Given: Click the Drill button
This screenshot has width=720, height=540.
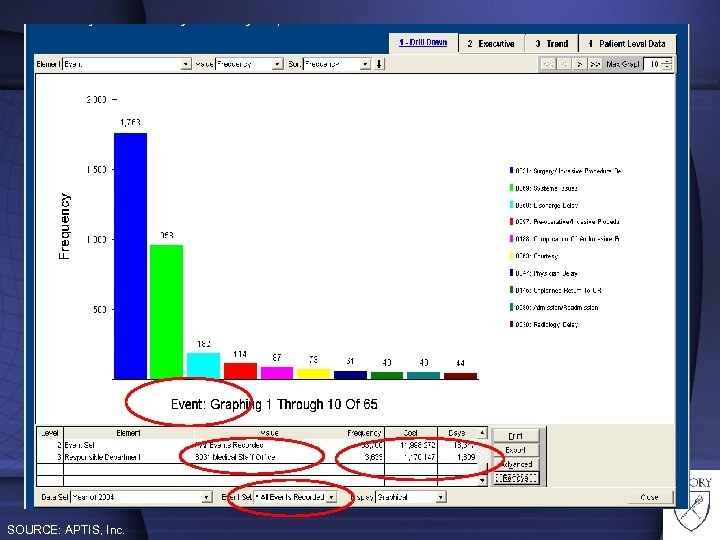Looking at the screenshot, I should [x=515, y=436].
